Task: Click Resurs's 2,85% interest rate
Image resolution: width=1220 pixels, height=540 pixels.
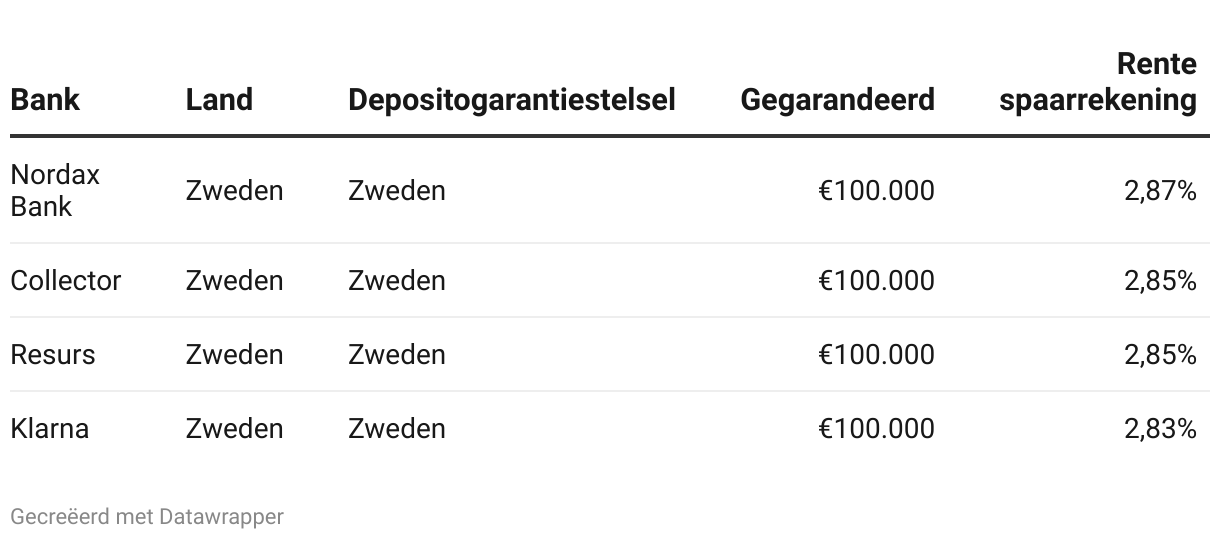Action: coord(1160,355)
